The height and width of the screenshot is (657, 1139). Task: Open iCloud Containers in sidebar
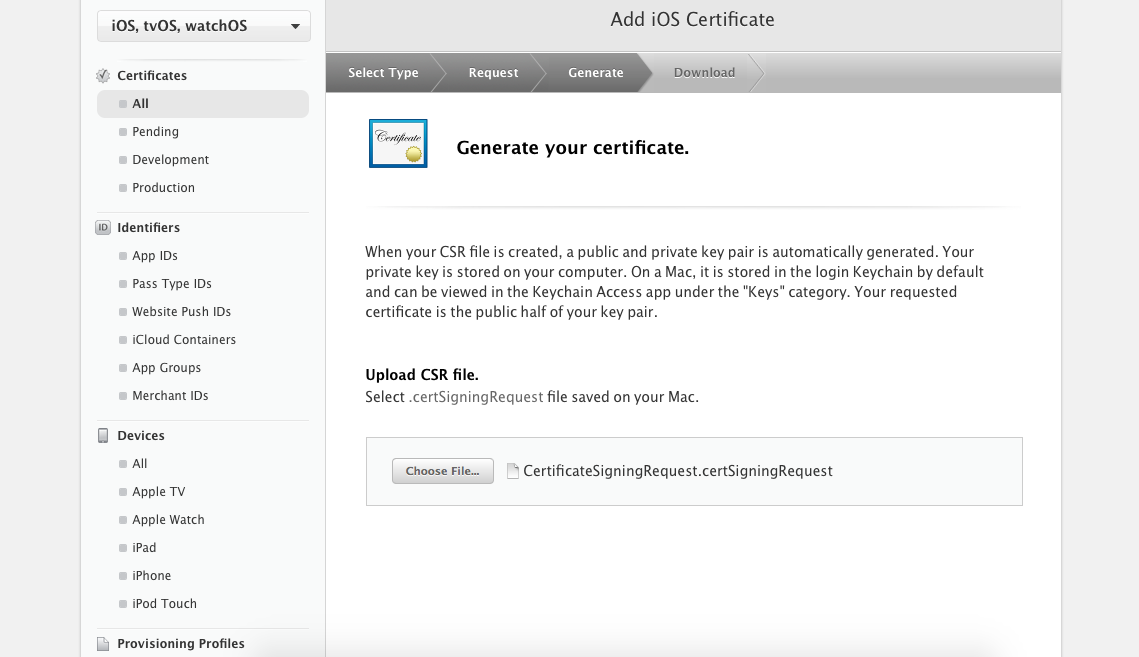point(184,340)
